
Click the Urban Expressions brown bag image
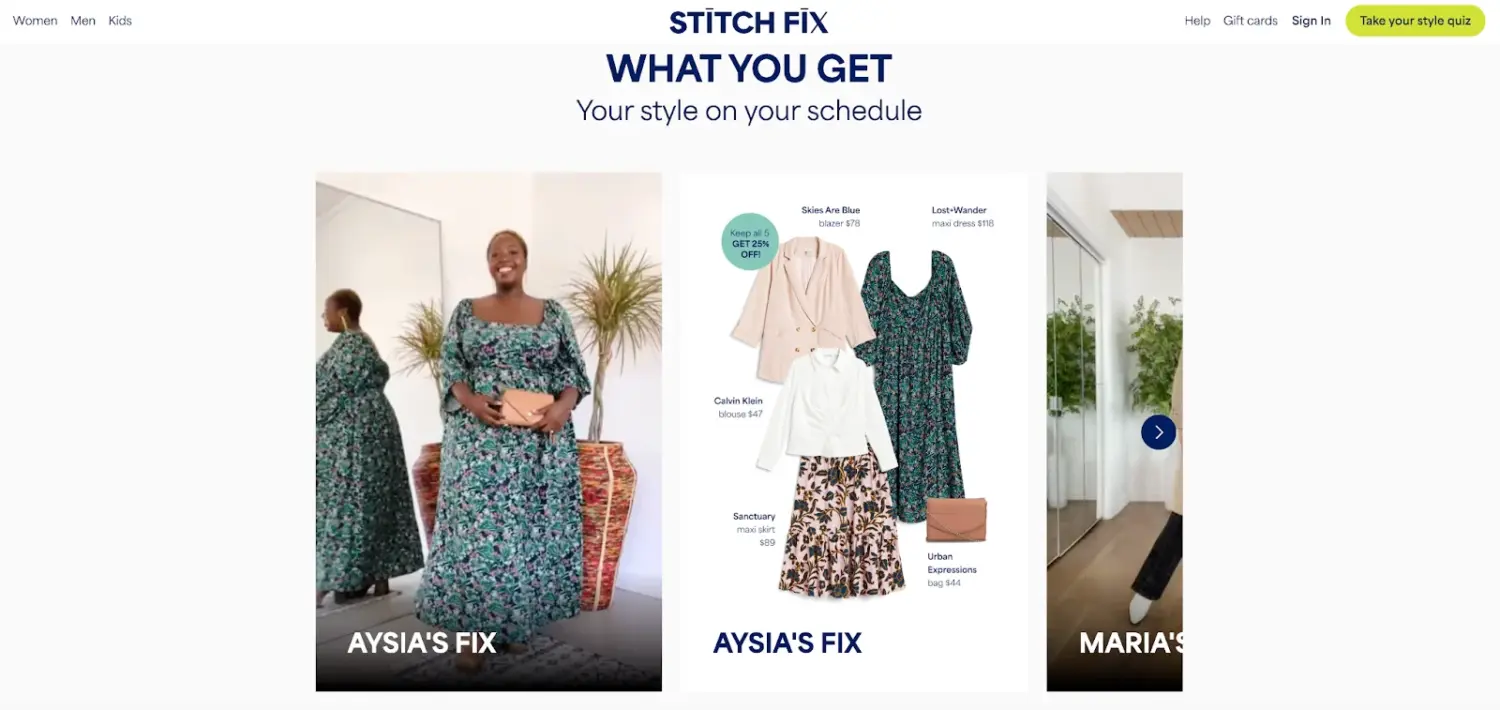pyautogui.click(x=956, y=520)
